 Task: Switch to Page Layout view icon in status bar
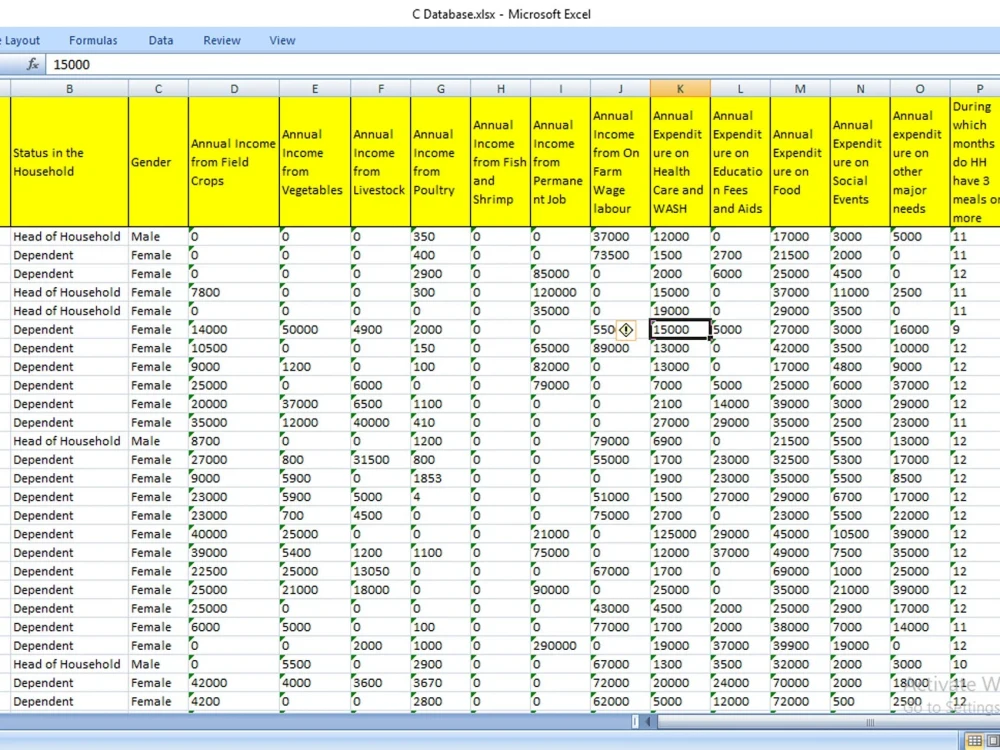[993, 740]
